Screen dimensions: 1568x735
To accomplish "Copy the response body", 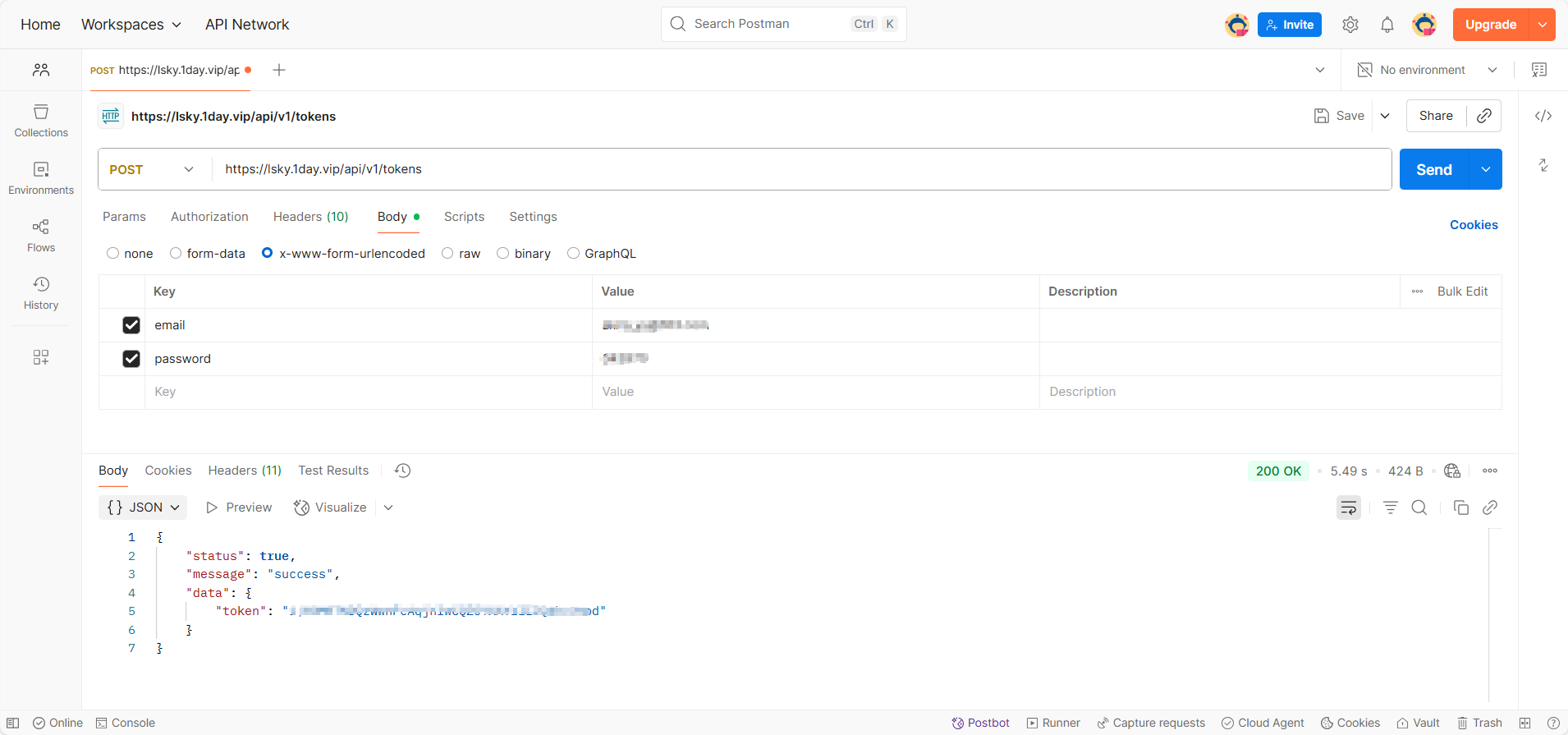I will pos(1460,508).
